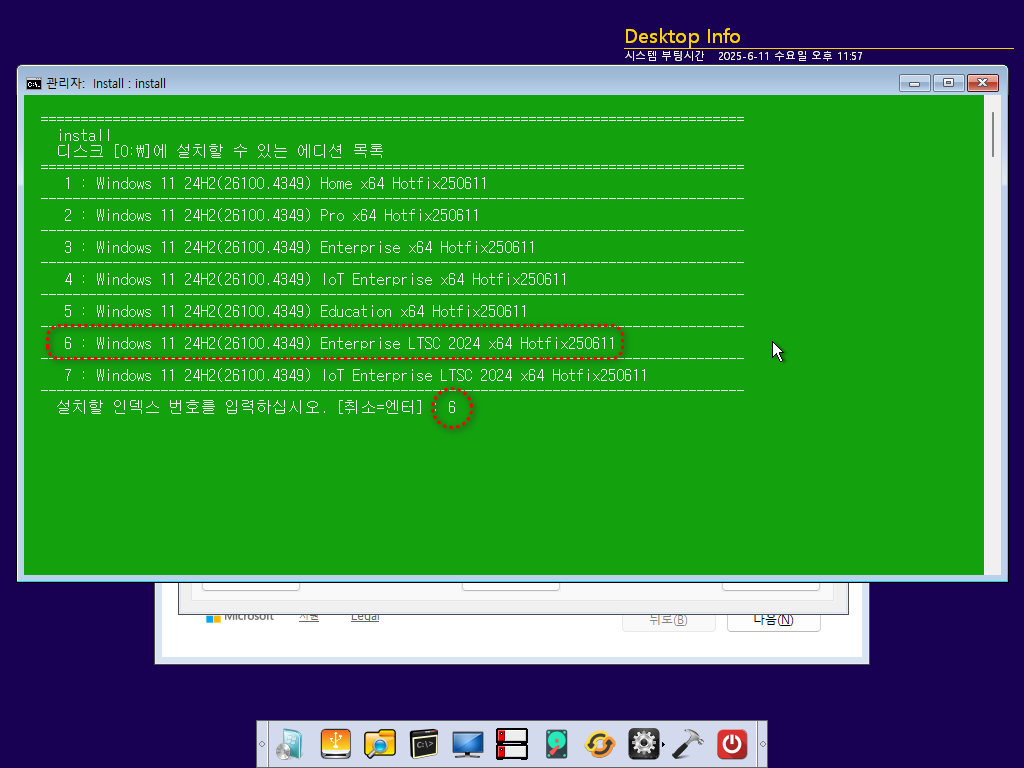
Task: Open the red disk partition manager icon
Action: click(x=511, y=744)
